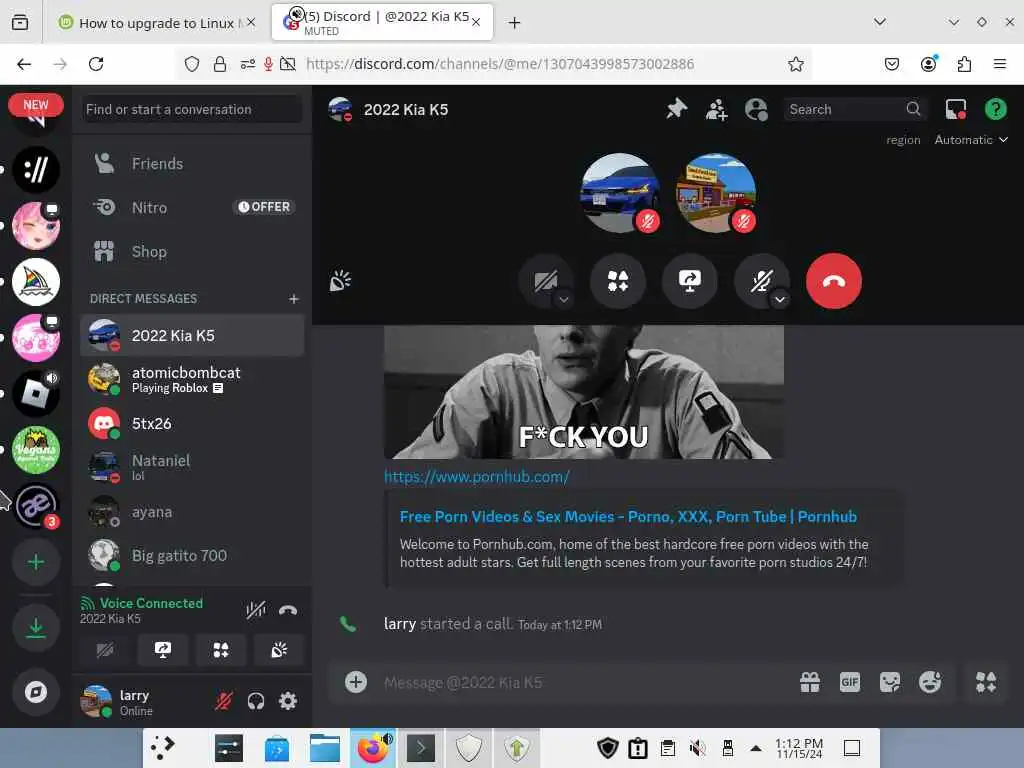Start an activity from call controls
The image size is (1024, 768).
[618, 281]
